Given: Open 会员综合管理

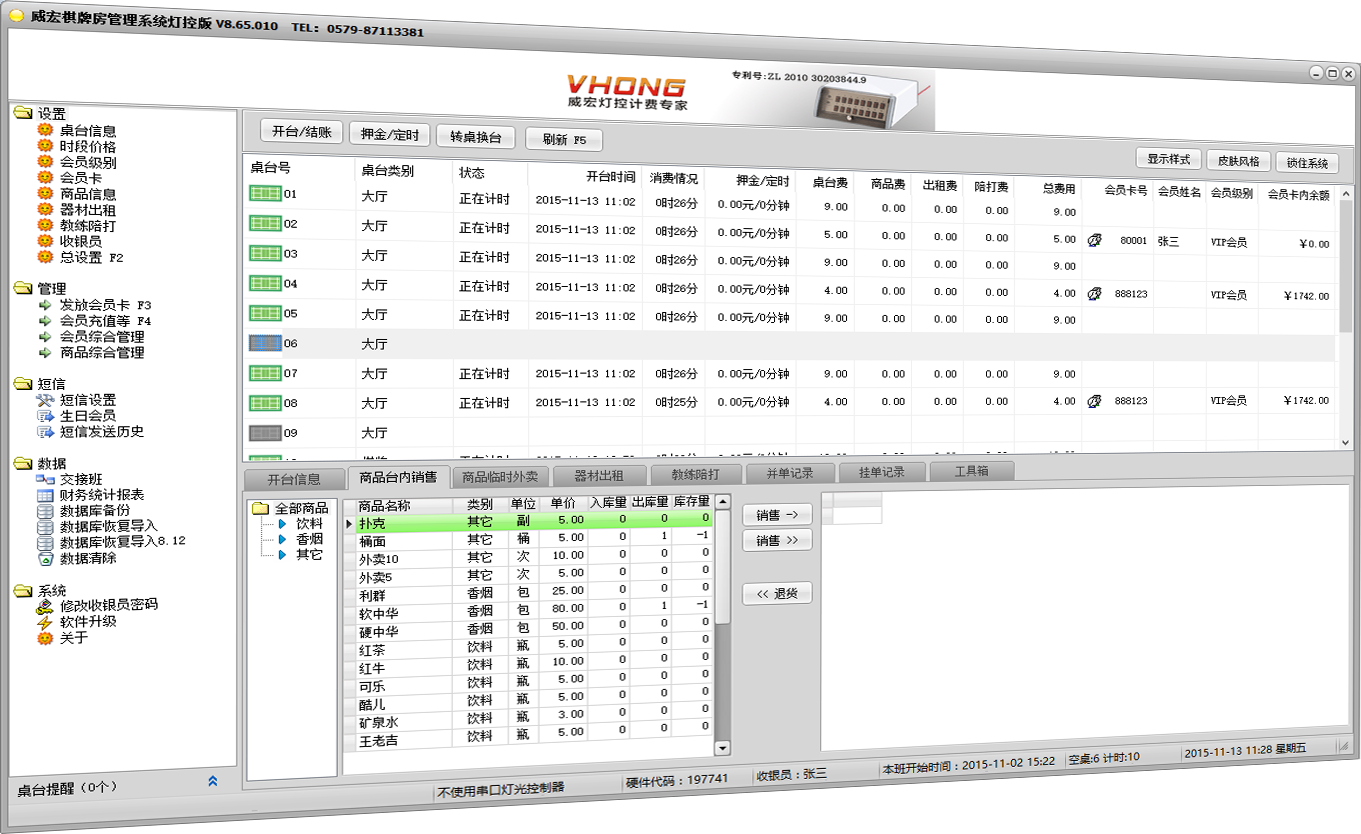Looking at the screenshot, I should point(102,337).
